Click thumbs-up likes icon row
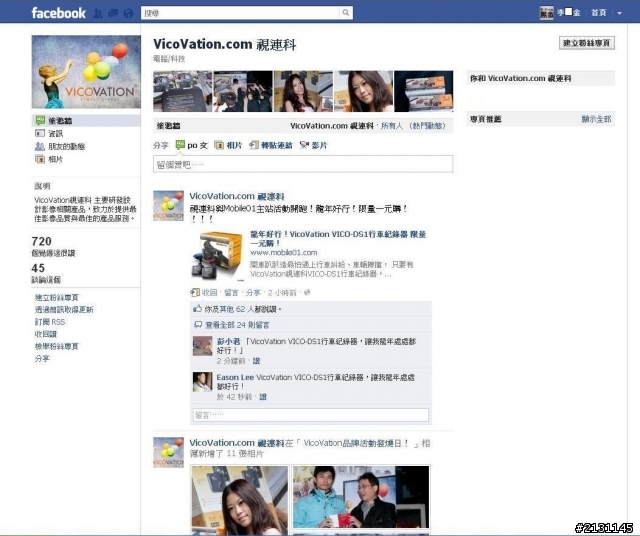The image size is (640, 536). point(198,309)
